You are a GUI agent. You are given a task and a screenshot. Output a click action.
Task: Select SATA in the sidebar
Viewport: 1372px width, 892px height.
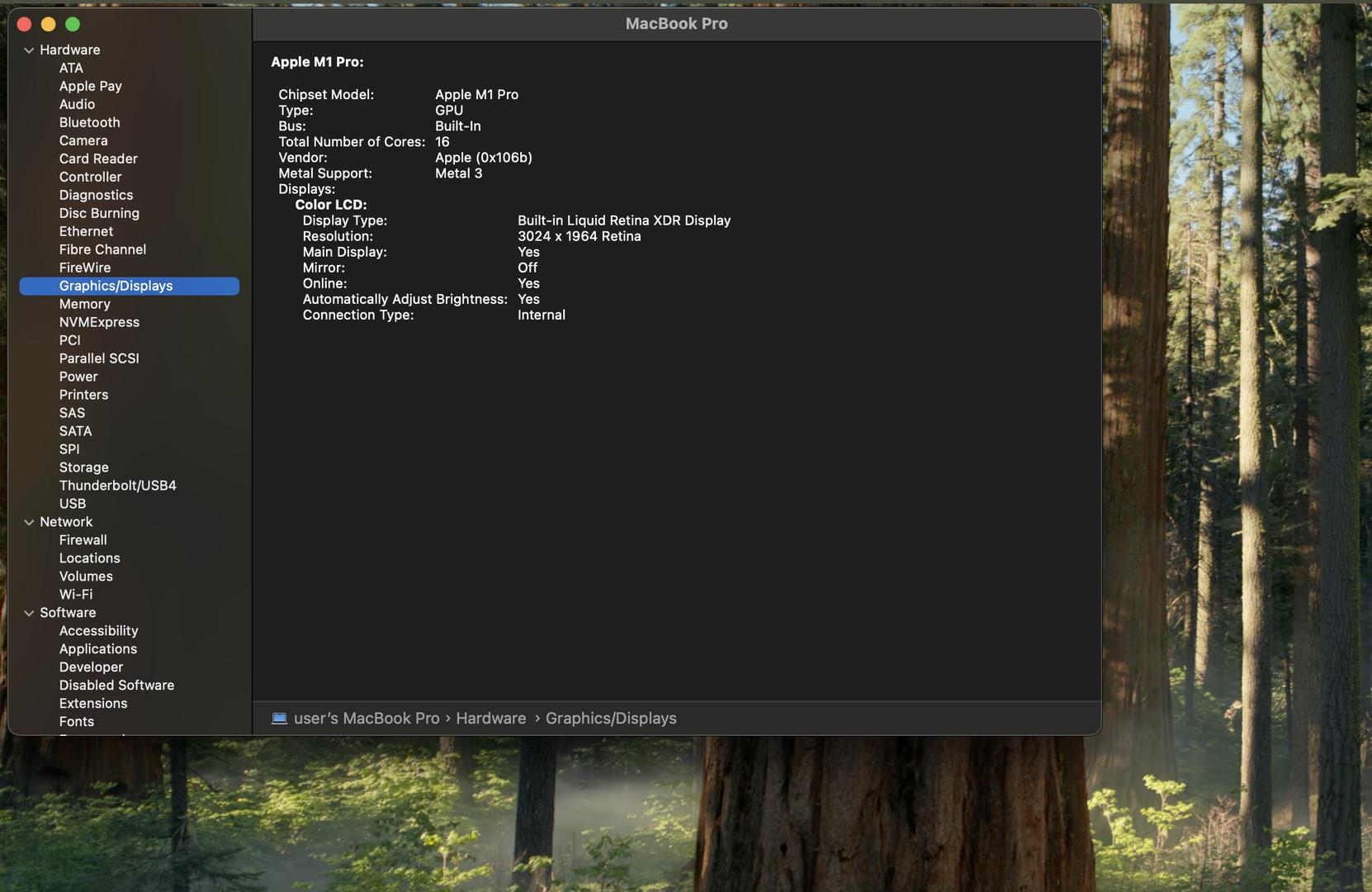[75, 431]
